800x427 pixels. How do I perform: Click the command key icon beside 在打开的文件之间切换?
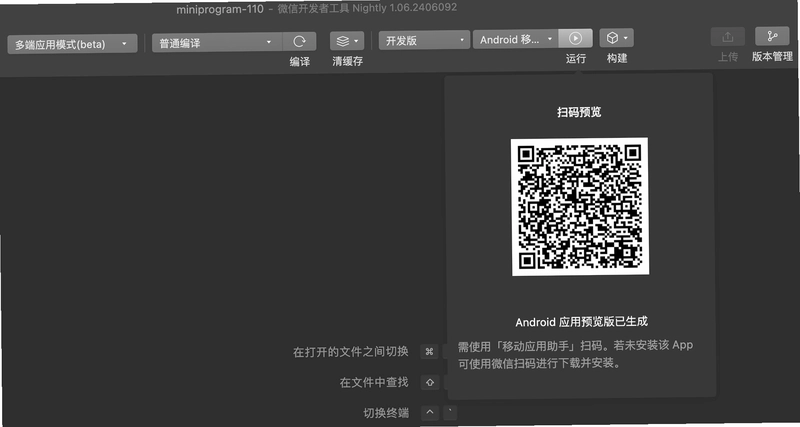[x=429, y=351]
